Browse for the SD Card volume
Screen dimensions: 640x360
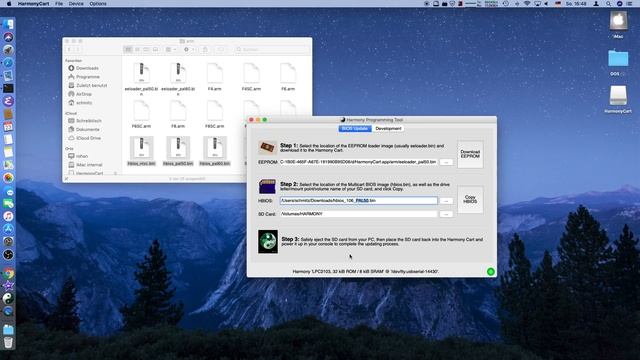446,214
